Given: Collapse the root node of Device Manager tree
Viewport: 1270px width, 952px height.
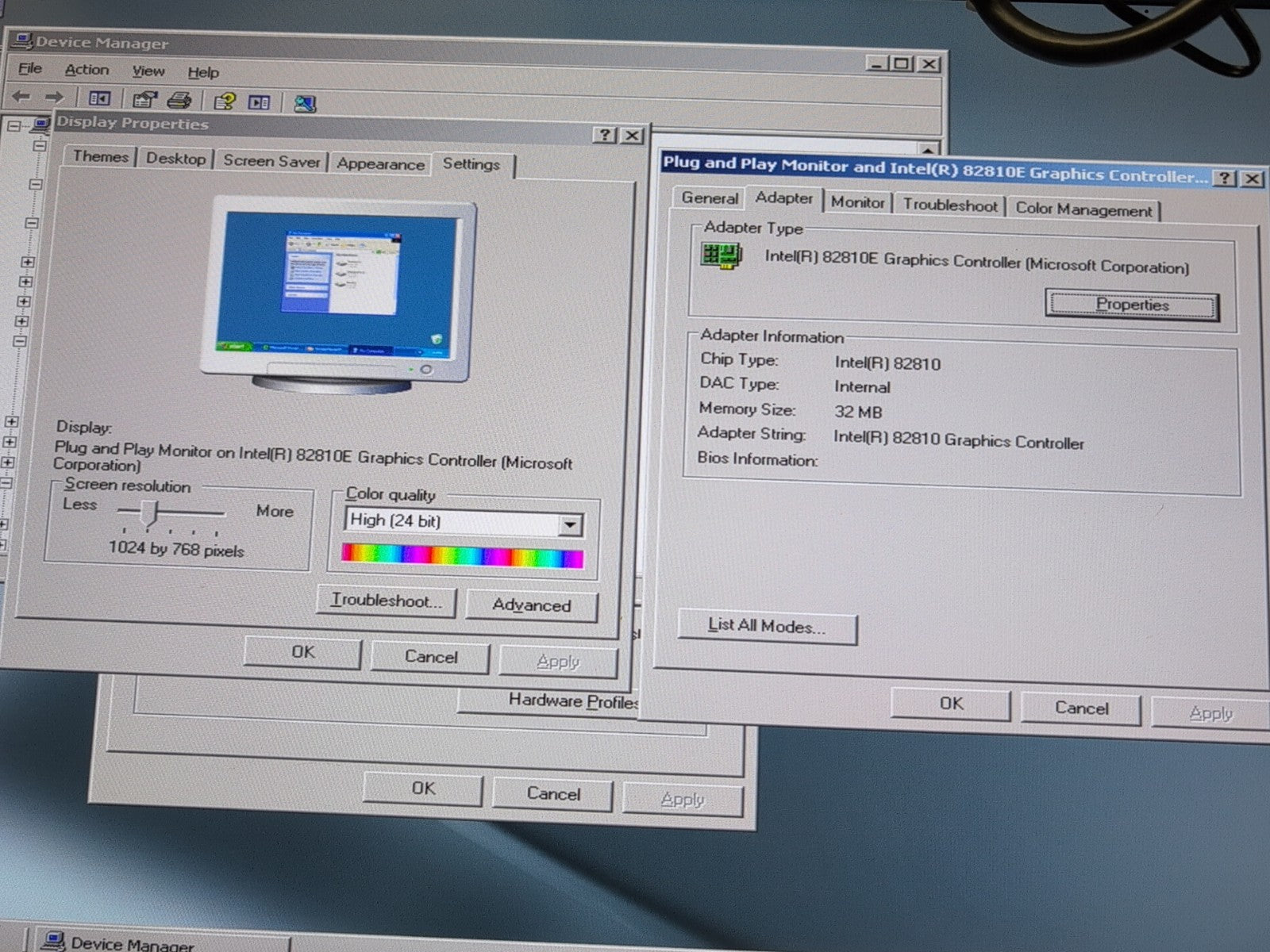Looking at the screenshot, I should pyautogui.click(x=14, y=125).
